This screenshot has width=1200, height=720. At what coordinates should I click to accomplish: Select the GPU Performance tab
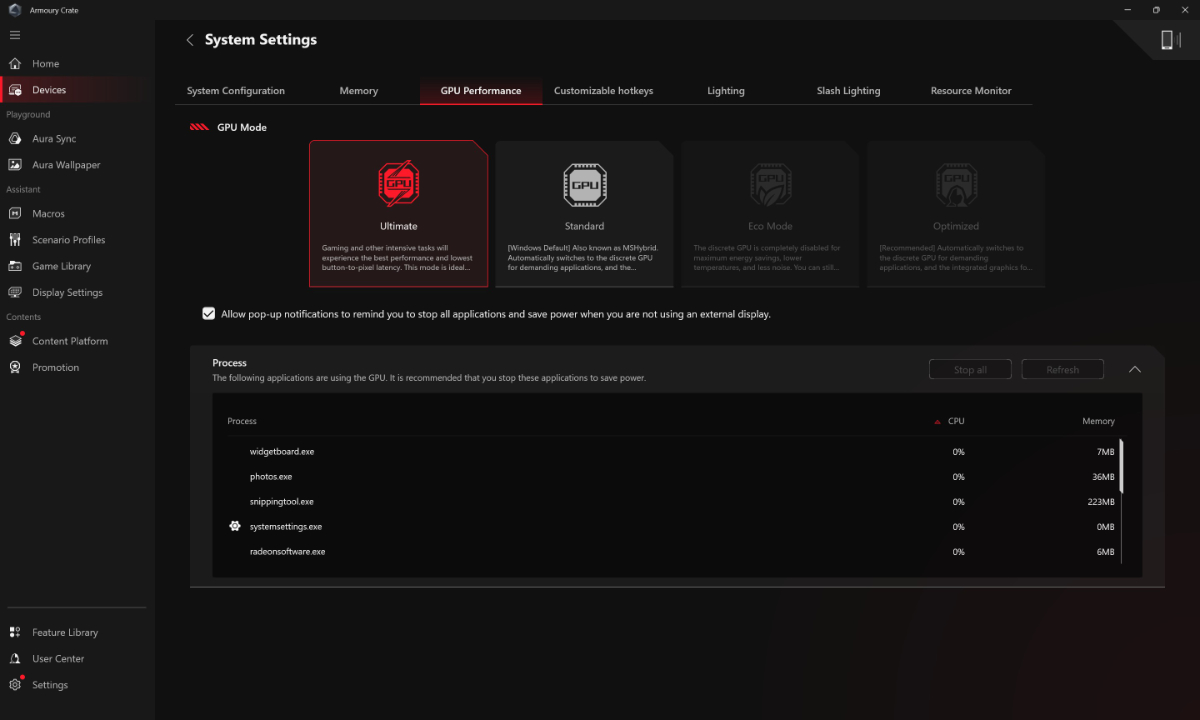click(481, 91)
